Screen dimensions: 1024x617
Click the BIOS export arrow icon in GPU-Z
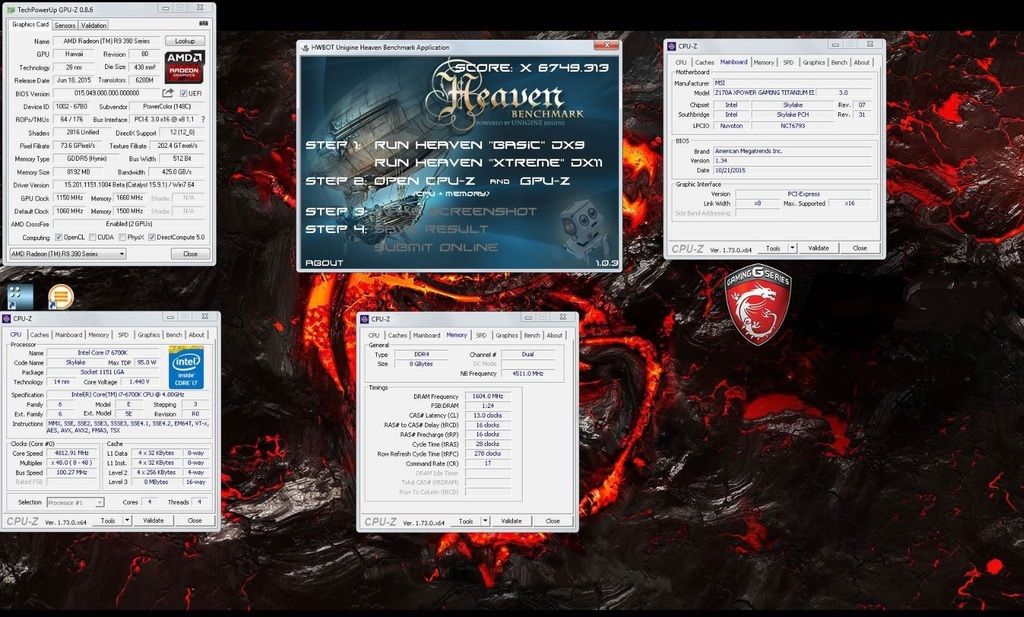pos(168,93)
